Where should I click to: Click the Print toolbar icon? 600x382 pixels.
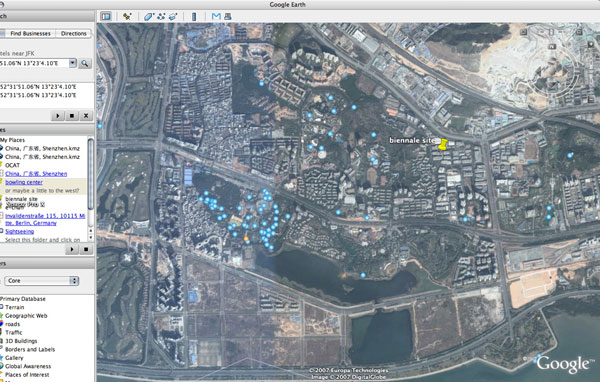[228, 16]
